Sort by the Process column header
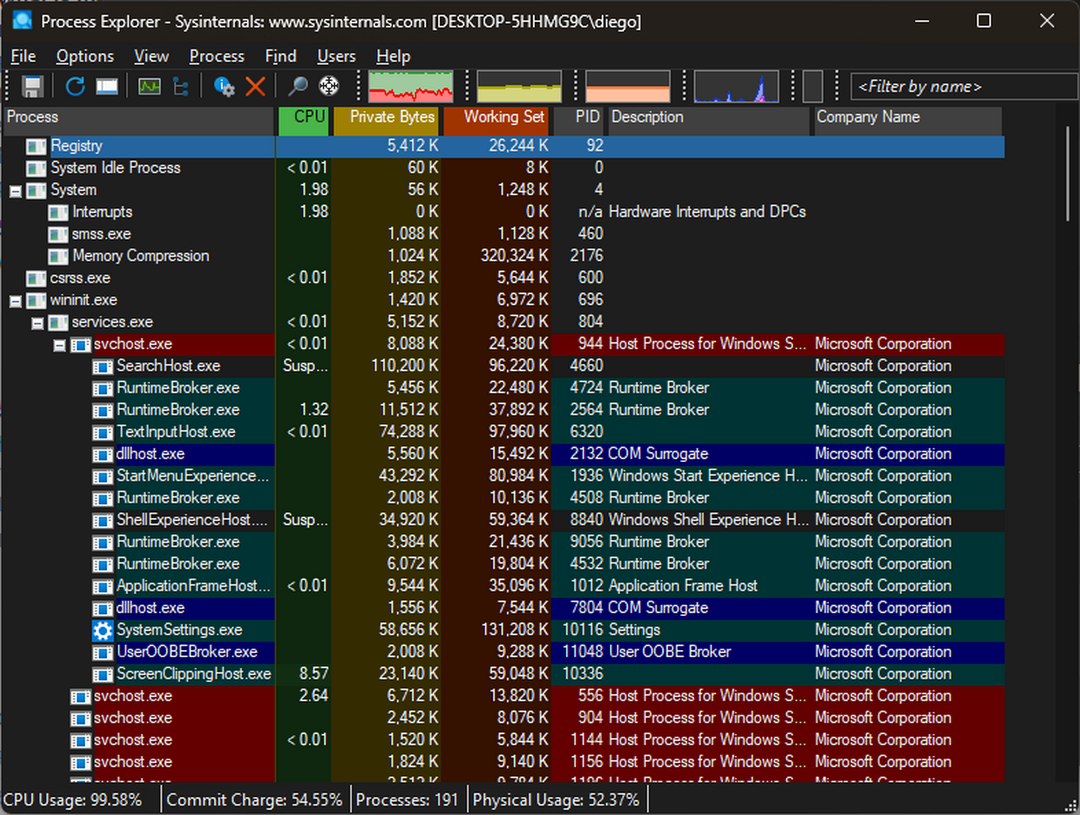This screenshot has height=815, width=1080. pyautogui.click(x=139, y=120)
